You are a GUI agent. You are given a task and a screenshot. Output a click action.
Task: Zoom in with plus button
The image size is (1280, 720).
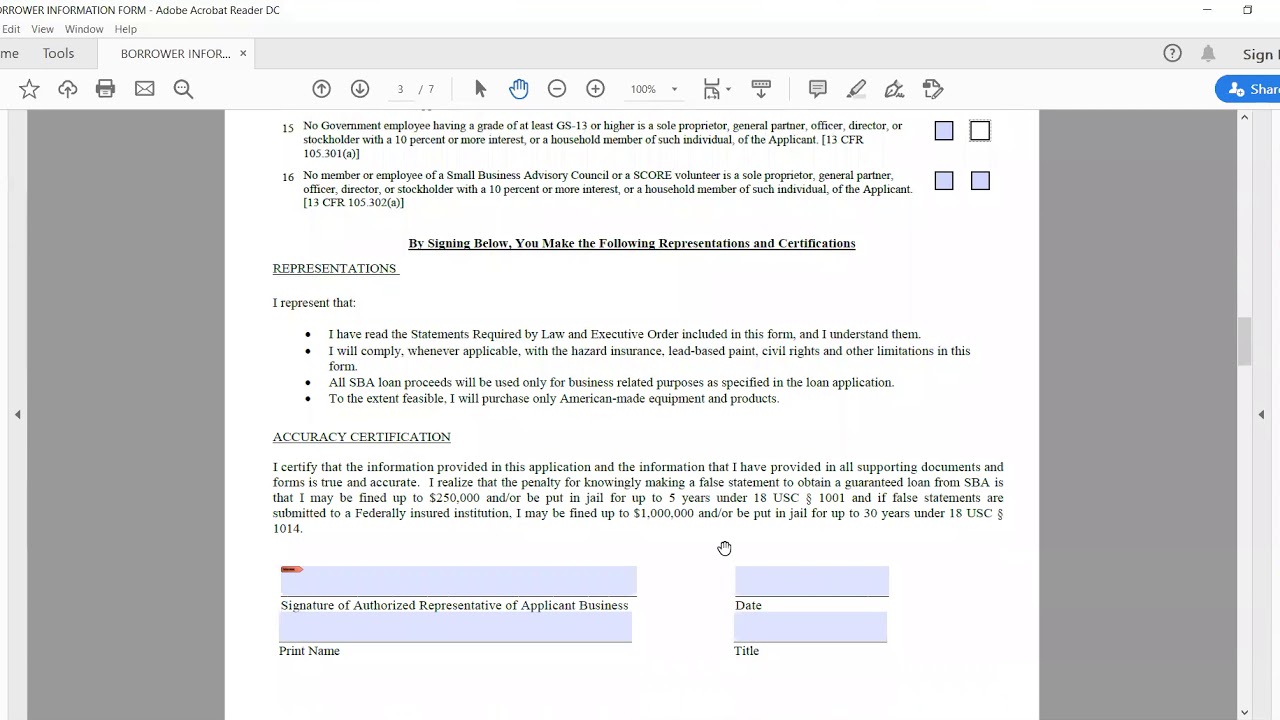point(595,89)
